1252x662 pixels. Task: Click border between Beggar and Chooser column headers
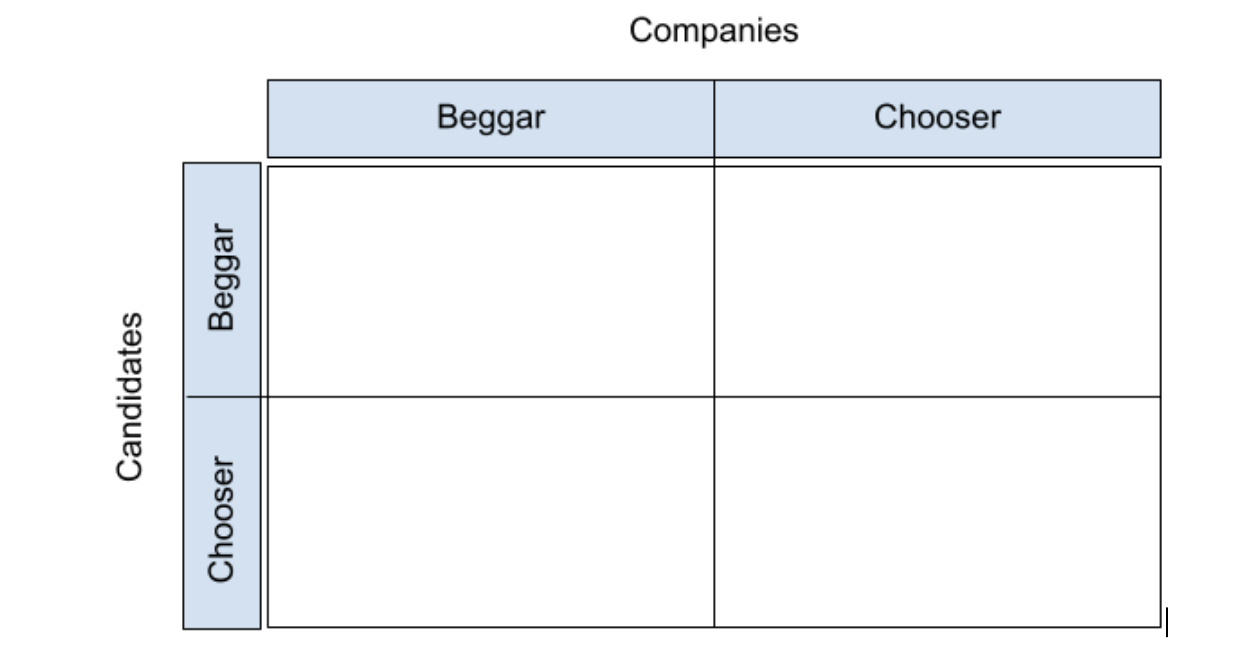click(714, 118)
